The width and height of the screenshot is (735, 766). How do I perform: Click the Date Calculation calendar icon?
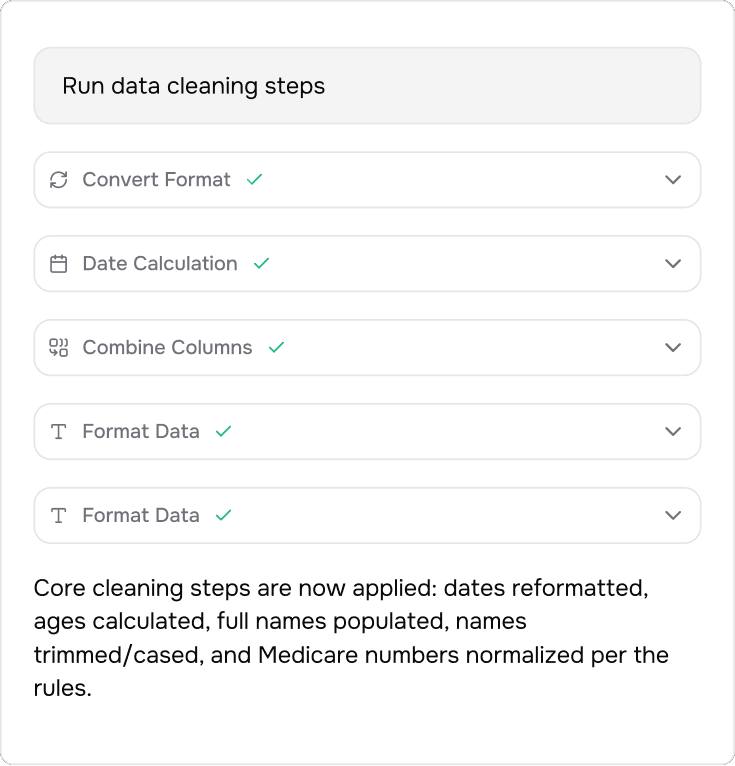point(59,264)
